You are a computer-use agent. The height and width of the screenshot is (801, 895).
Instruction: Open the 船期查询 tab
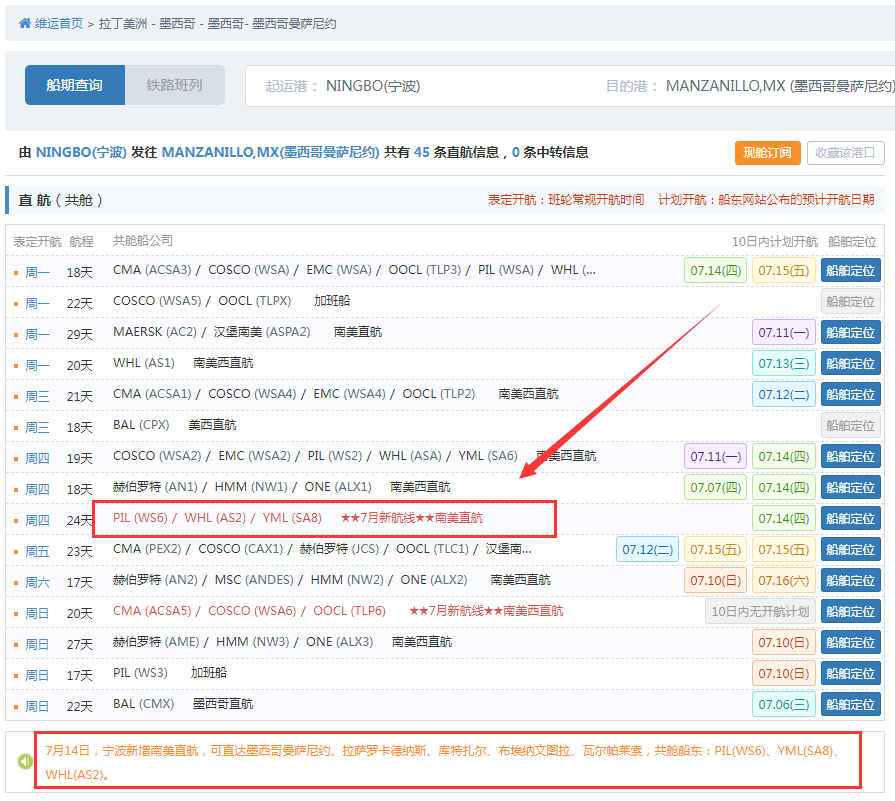75,85
